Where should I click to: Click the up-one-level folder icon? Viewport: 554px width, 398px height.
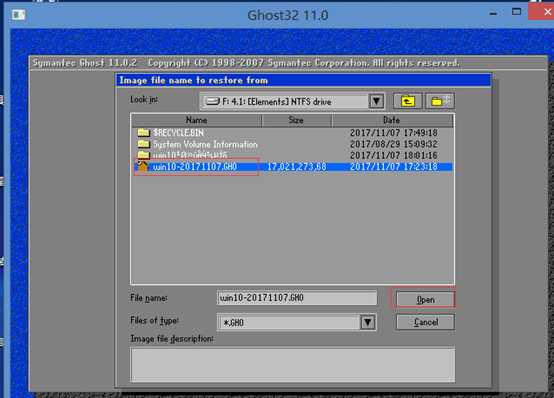coord(407,101)
